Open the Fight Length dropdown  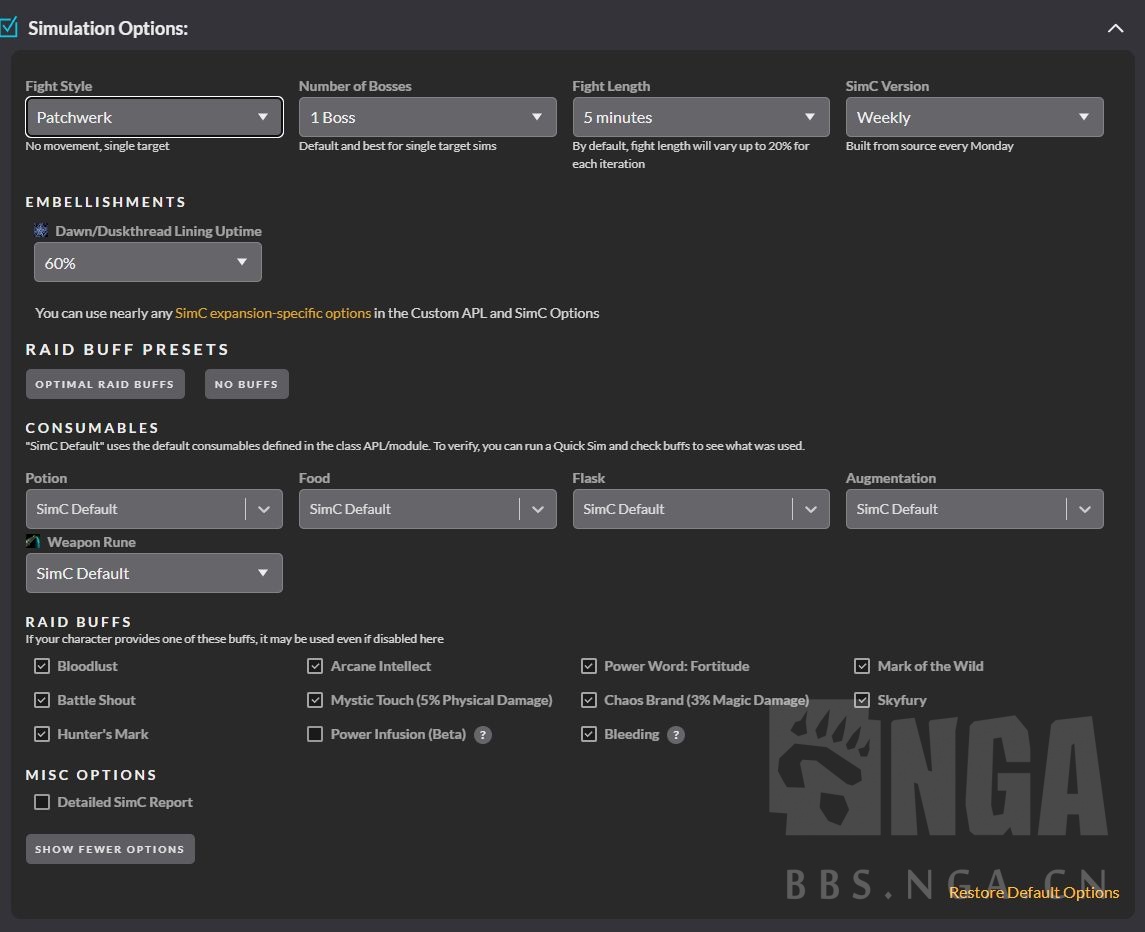point(700,117)
